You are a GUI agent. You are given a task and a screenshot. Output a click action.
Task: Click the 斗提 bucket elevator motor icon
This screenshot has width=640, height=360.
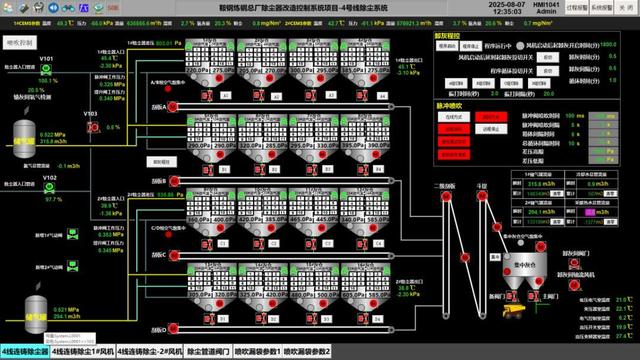click(x=482, y=196)
